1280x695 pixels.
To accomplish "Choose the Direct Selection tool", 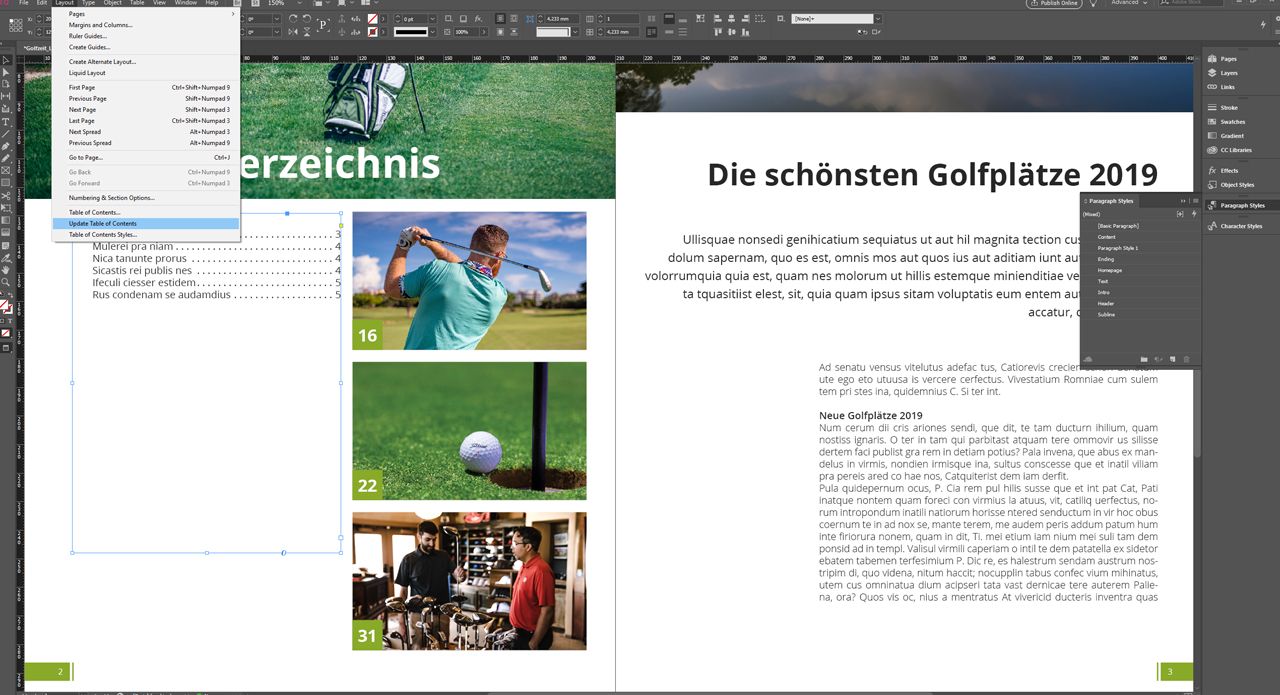I will [7, 71].
